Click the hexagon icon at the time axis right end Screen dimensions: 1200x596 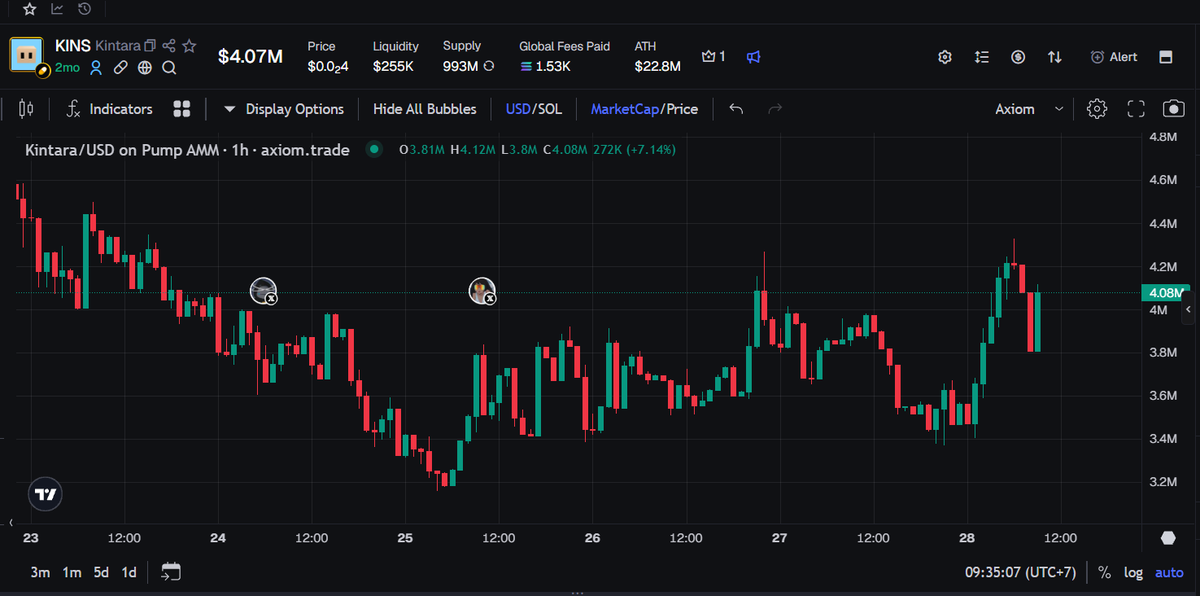click(x=1168, y=538)
